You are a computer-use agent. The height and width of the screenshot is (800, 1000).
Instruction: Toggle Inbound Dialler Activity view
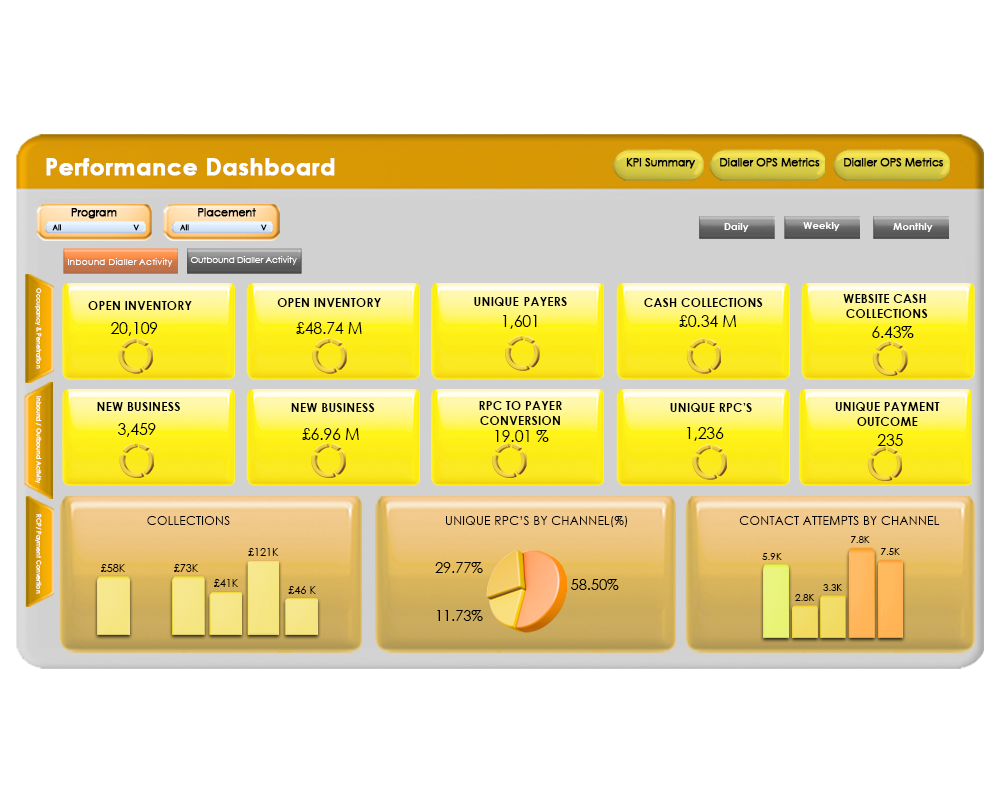(x=120, y=262)
